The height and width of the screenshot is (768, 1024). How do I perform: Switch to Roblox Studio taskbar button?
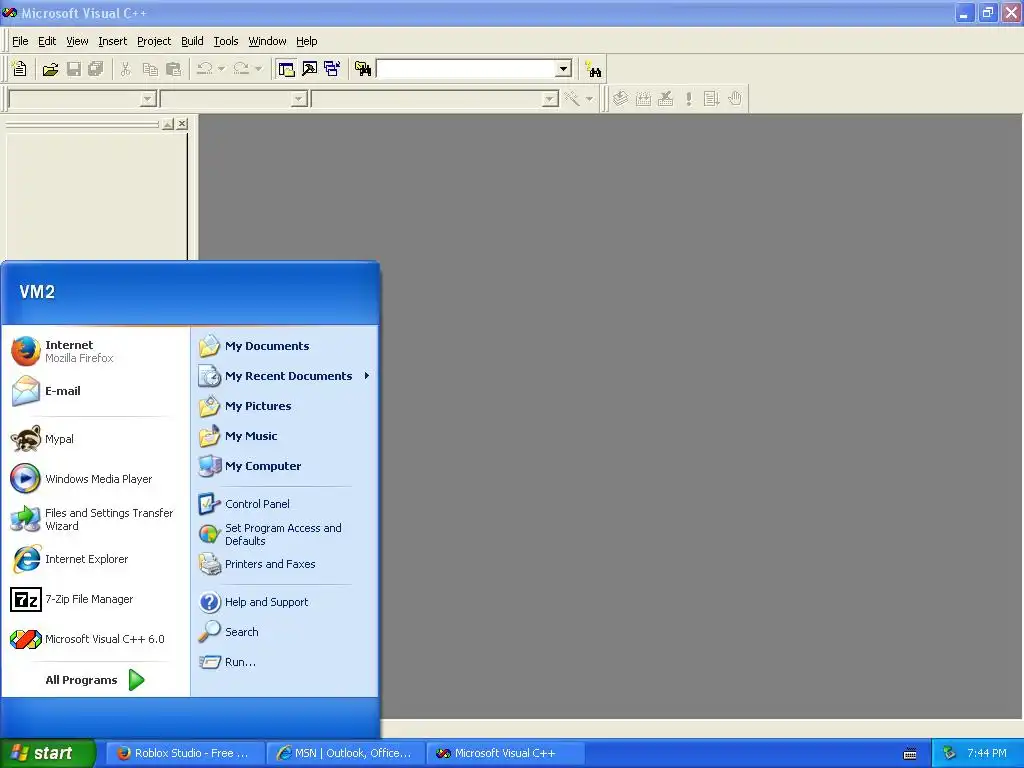185,753
